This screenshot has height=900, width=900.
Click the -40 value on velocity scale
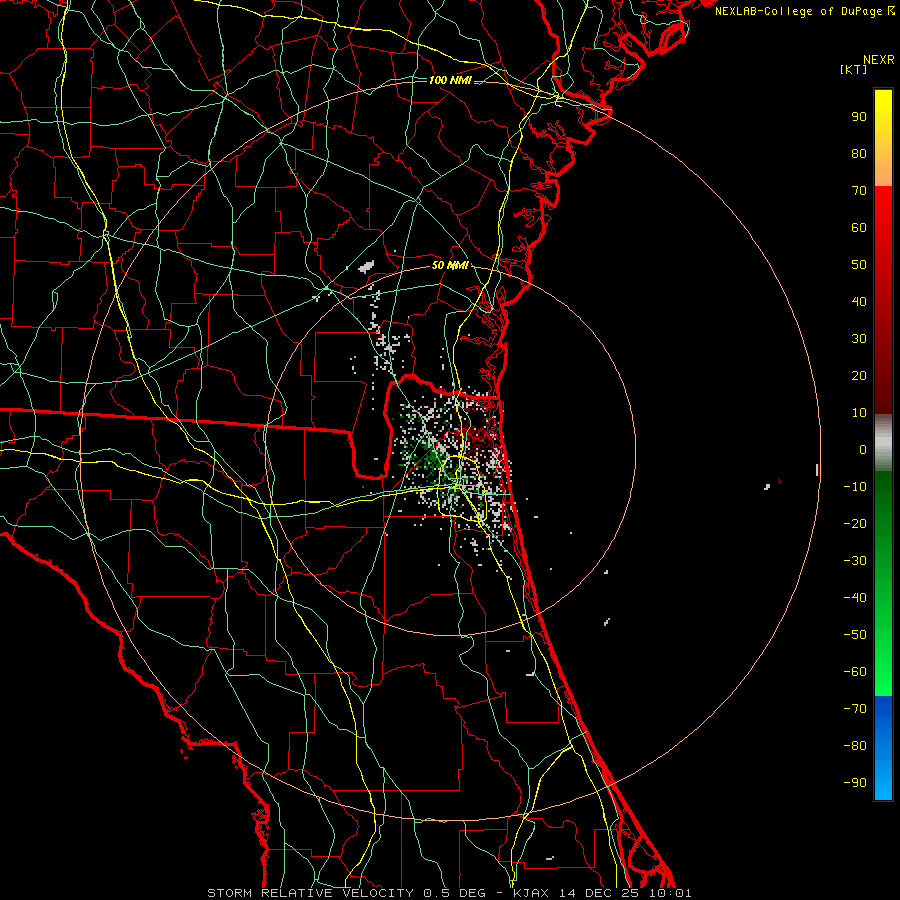[x=855, y=598]
